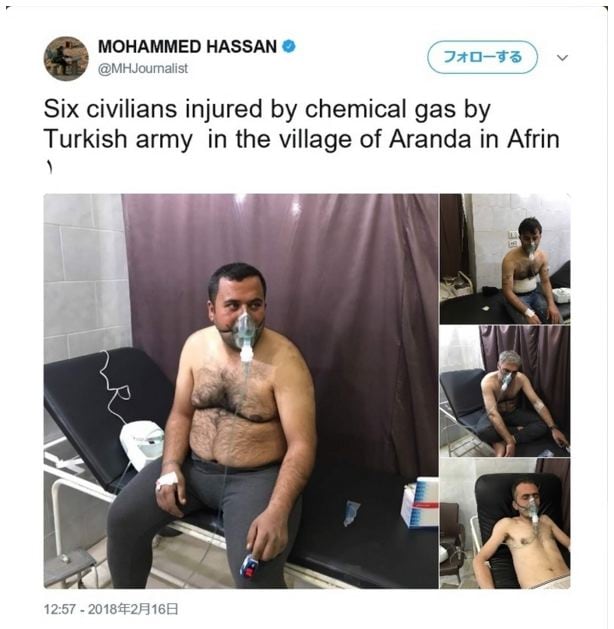Image resolution: width=614 pixels, height=629 pixels.
Task: Click the word "Aranda" in the tweet text
Action: [x=430, y=139]
